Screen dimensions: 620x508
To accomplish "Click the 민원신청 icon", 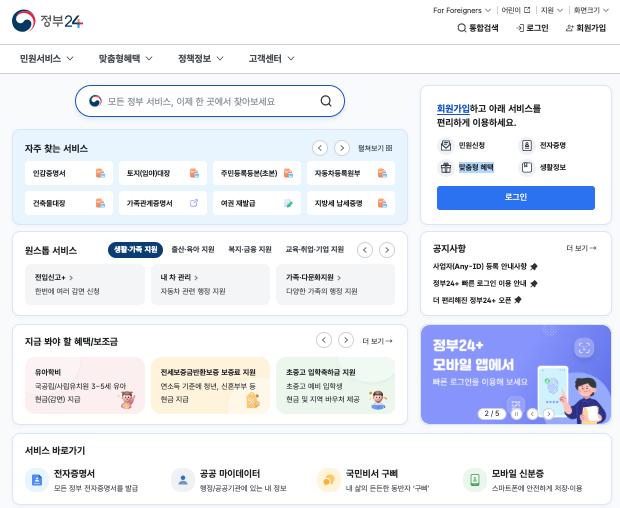I will click(x=446, y=145).
